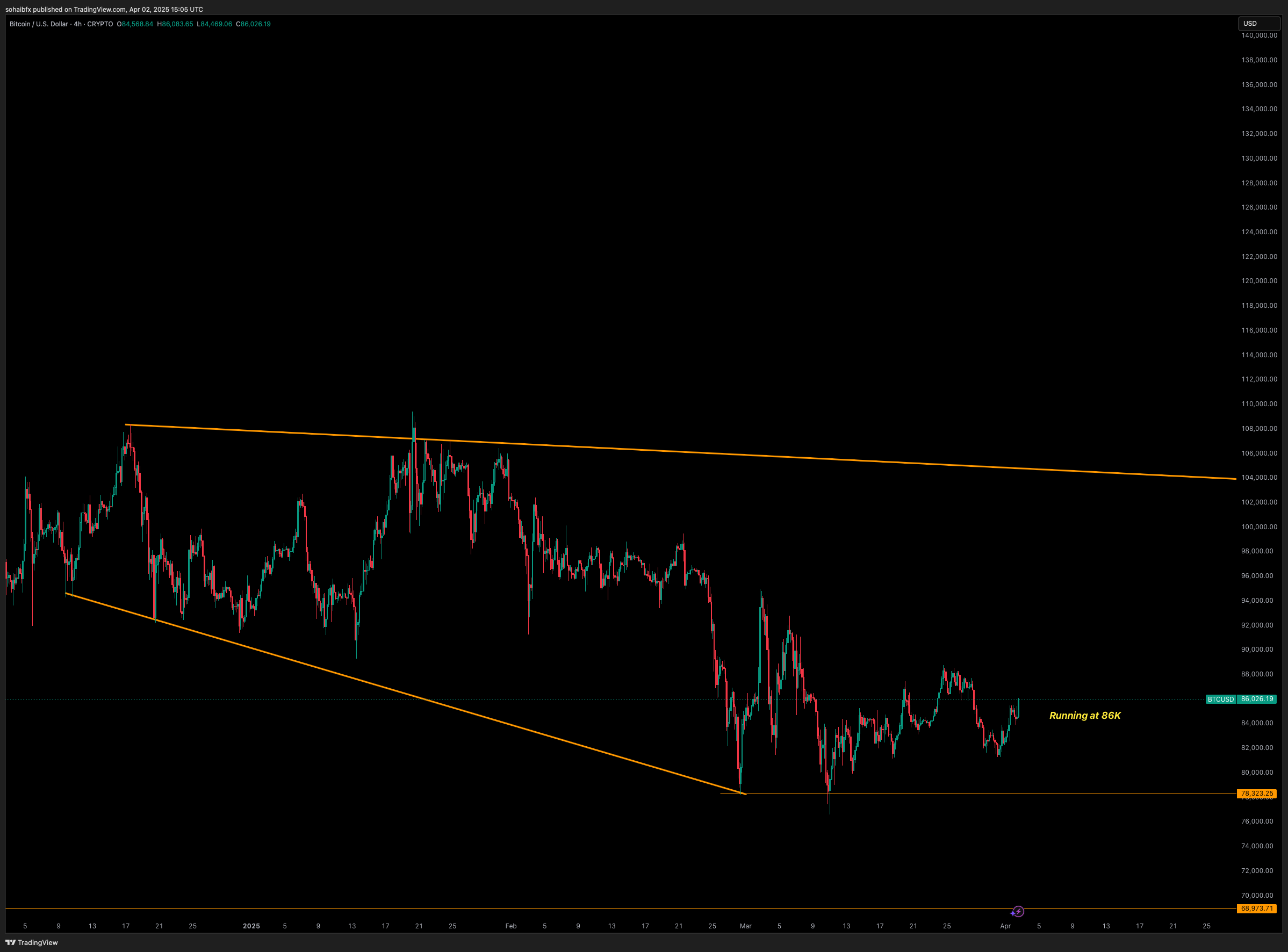
Task: Click the close value C86,026.19
Action: (x=254, y=24)
